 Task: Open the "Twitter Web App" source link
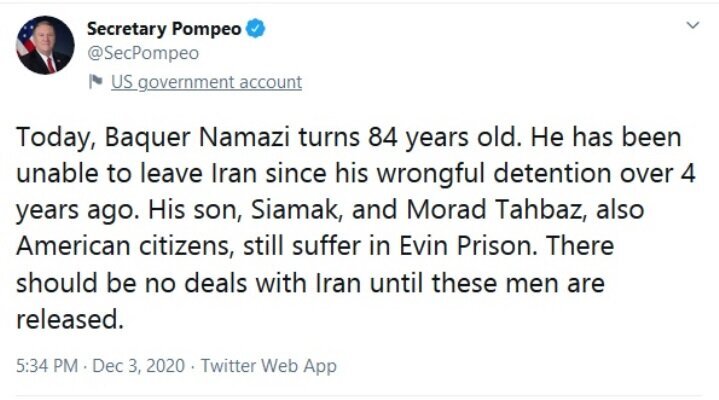click(269, 366)
